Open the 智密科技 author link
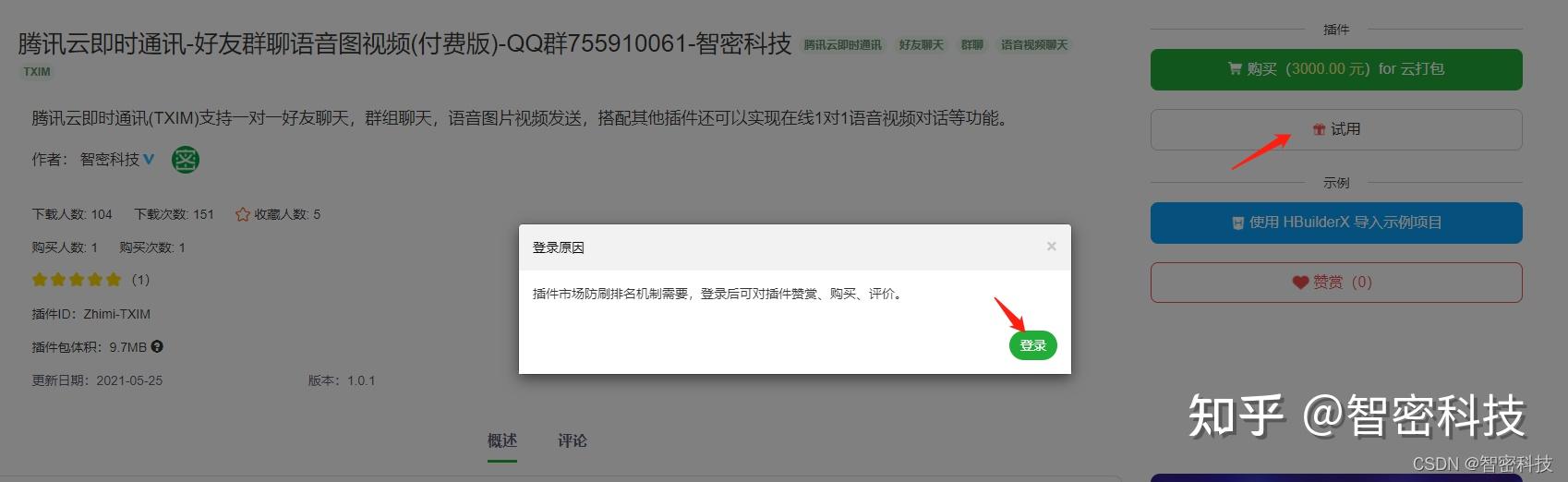This screenshot has width=1568, height=482. [110, 160]
